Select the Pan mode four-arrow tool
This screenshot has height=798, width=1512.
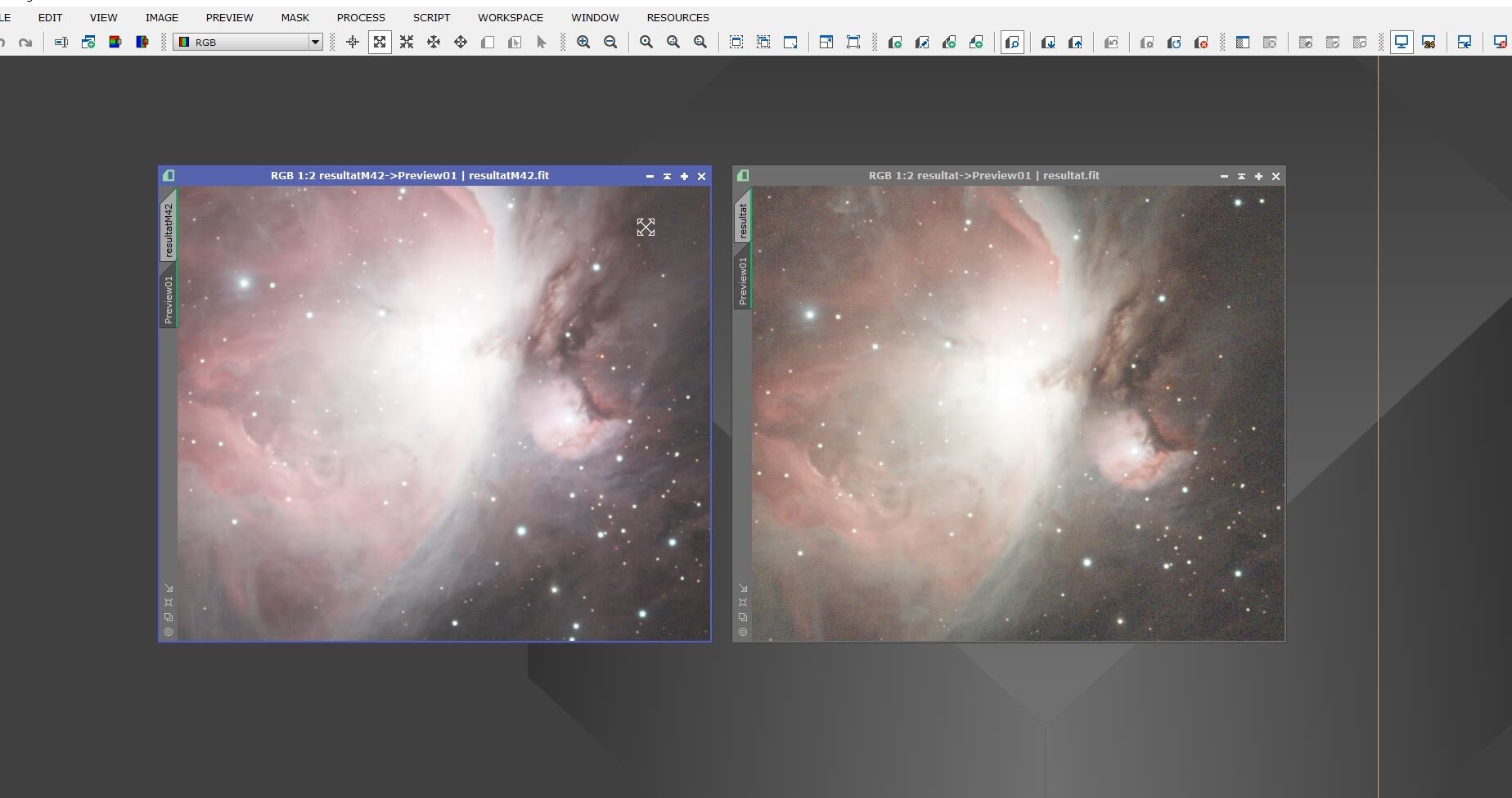(434, 43)
